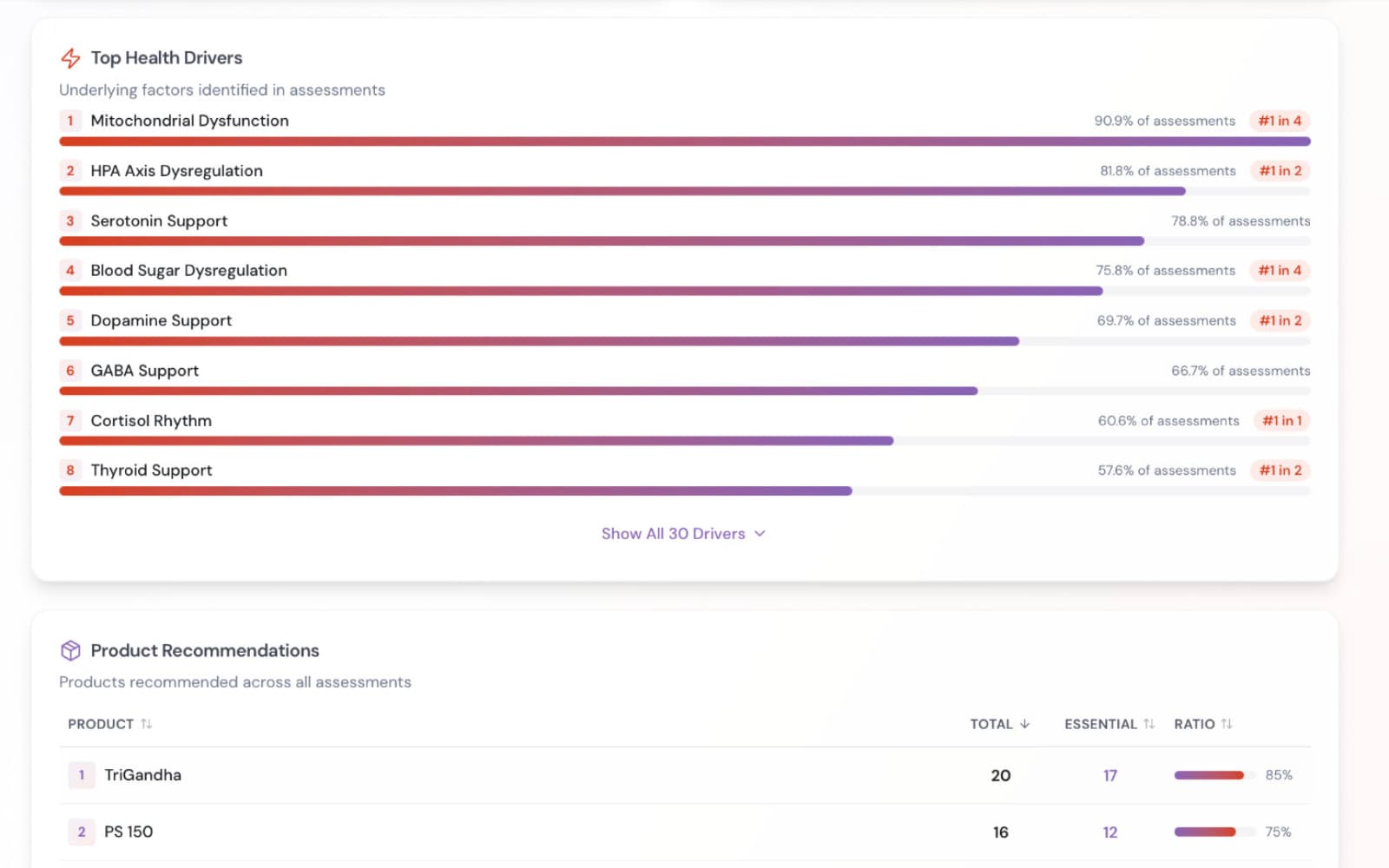The height and width of the screenshot is (868, 1389).
Task: Sort by Ratio column arrows icon
Action: (x=1226, y=724)
